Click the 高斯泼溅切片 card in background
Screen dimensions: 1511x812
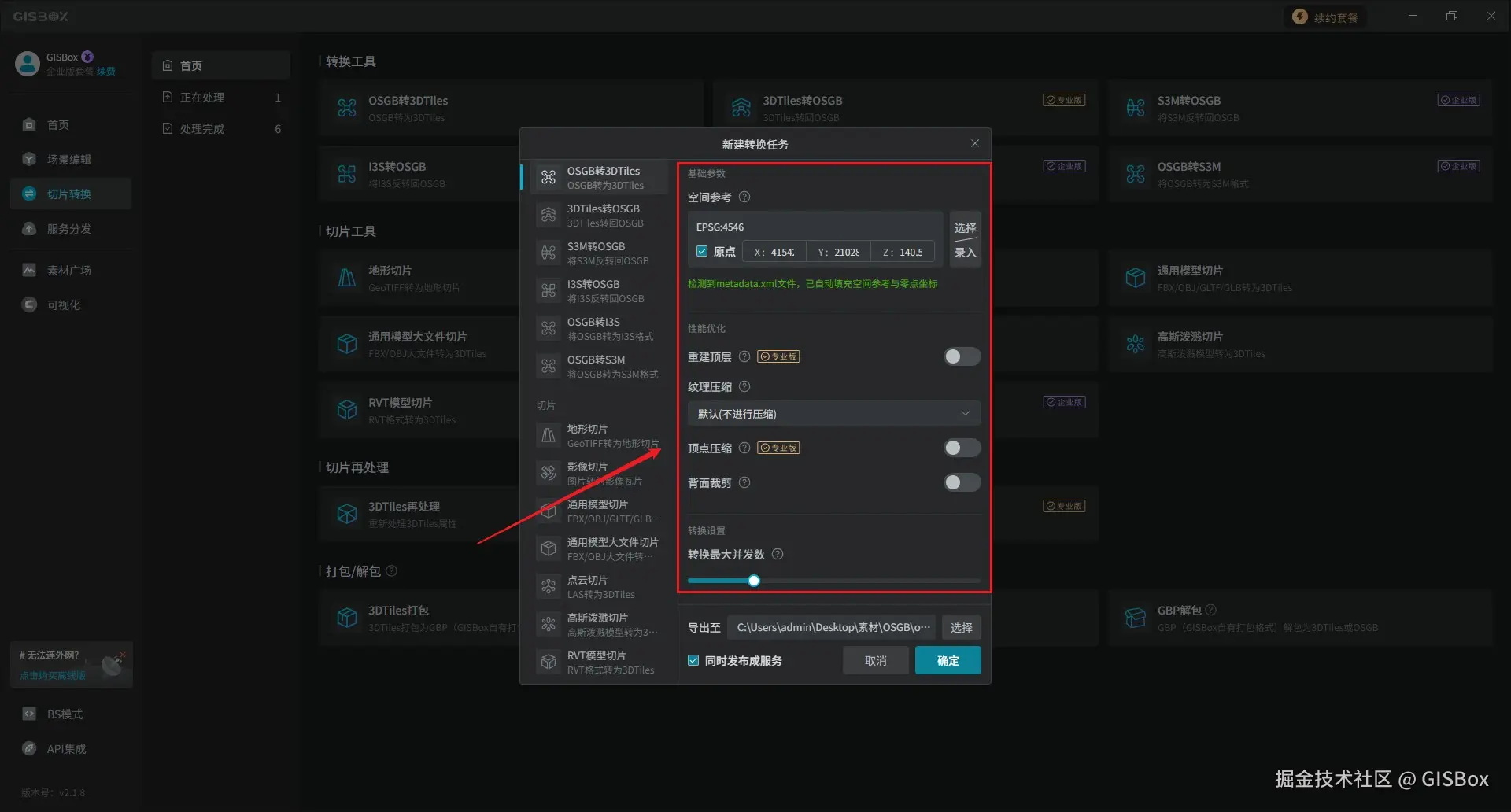pos(1300,344)
